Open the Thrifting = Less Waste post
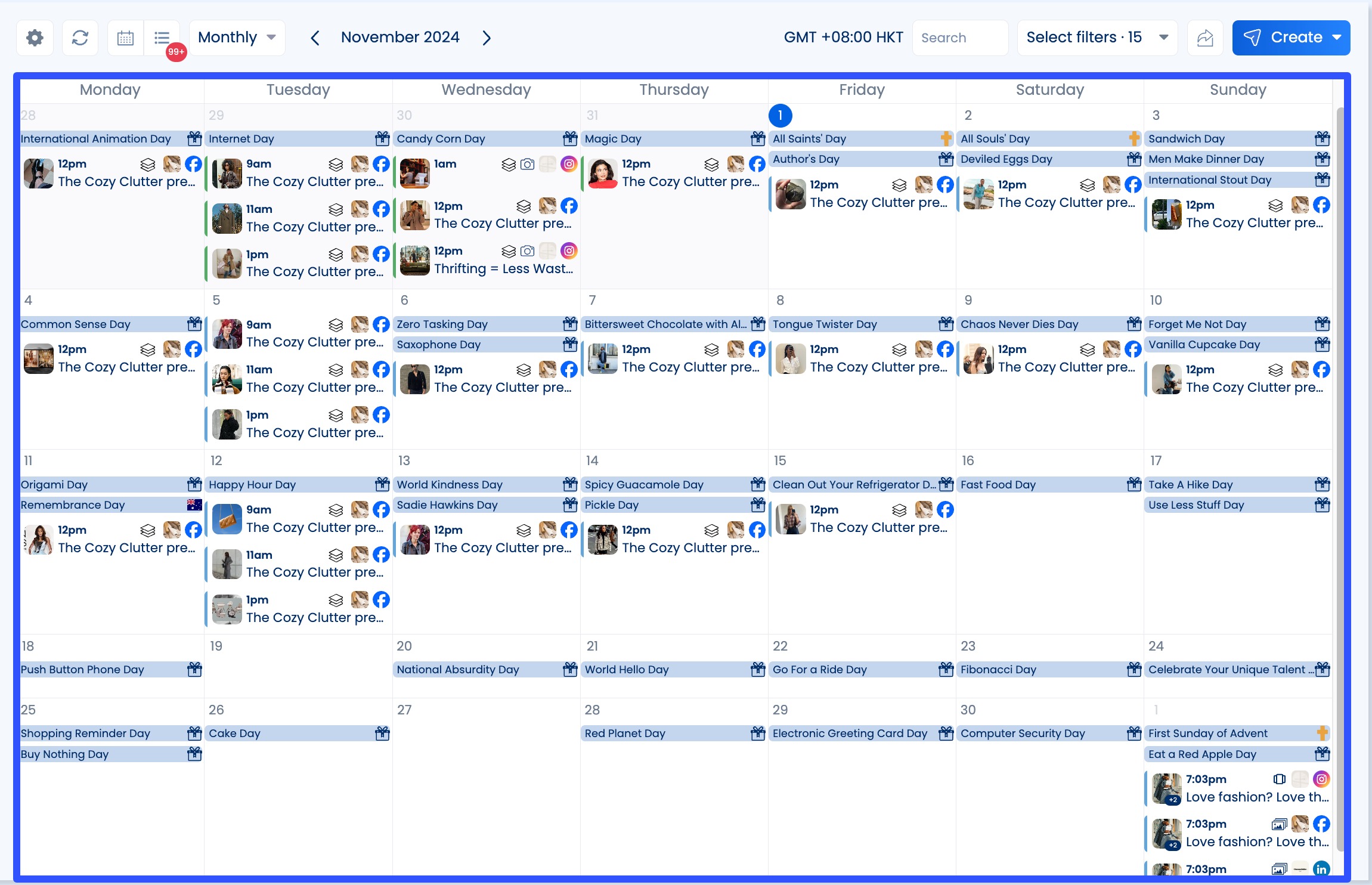Viewport: 1372px width, 885px height. coord(503,269)
